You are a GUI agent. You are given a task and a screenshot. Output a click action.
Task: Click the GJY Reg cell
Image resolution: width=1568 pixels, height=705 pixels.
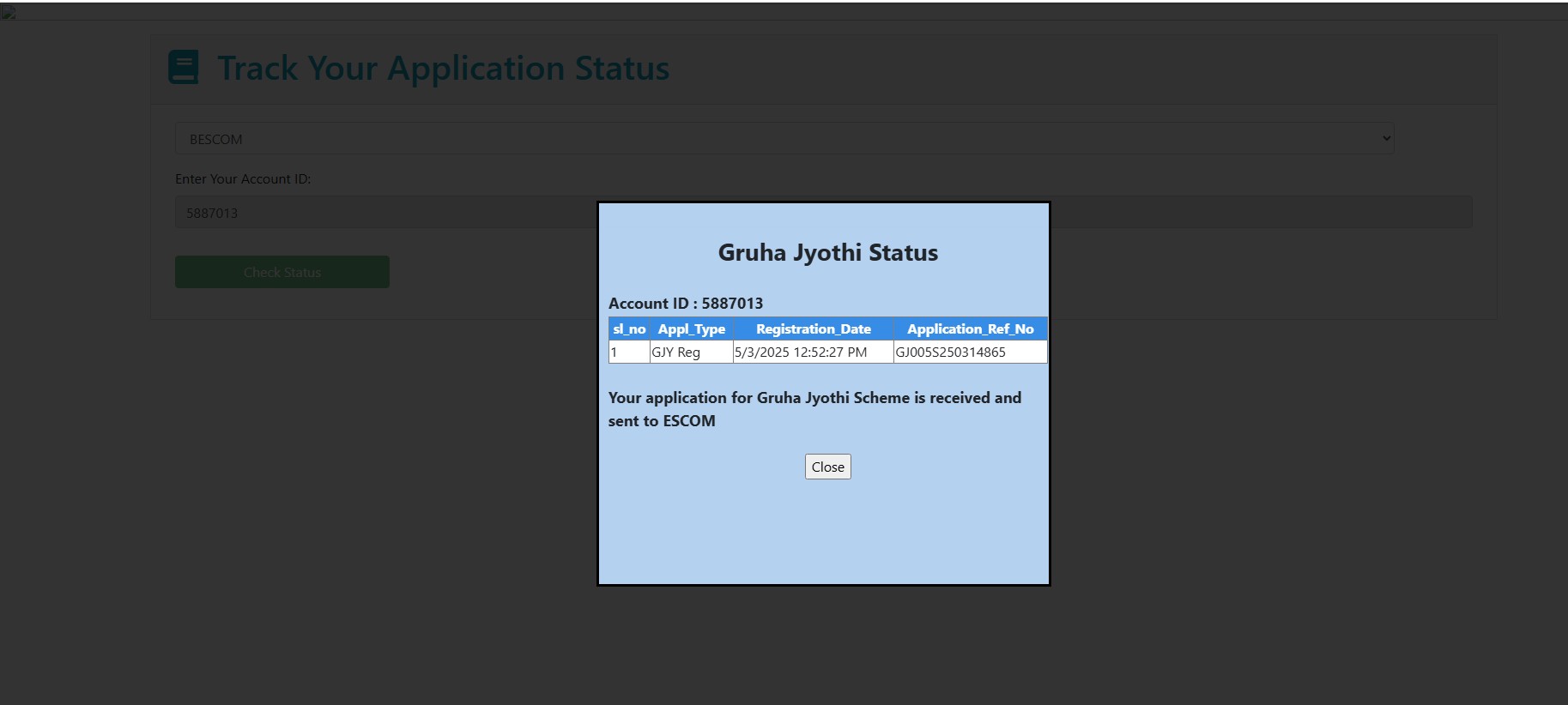click(691, 352)
